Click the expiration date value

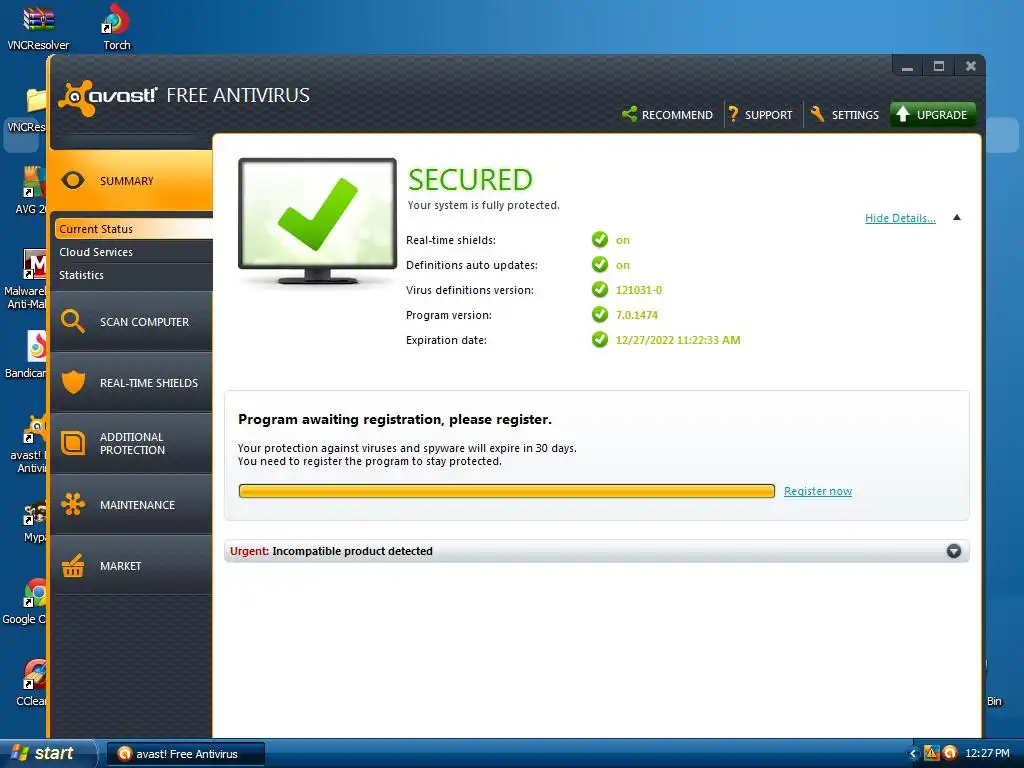678,340
